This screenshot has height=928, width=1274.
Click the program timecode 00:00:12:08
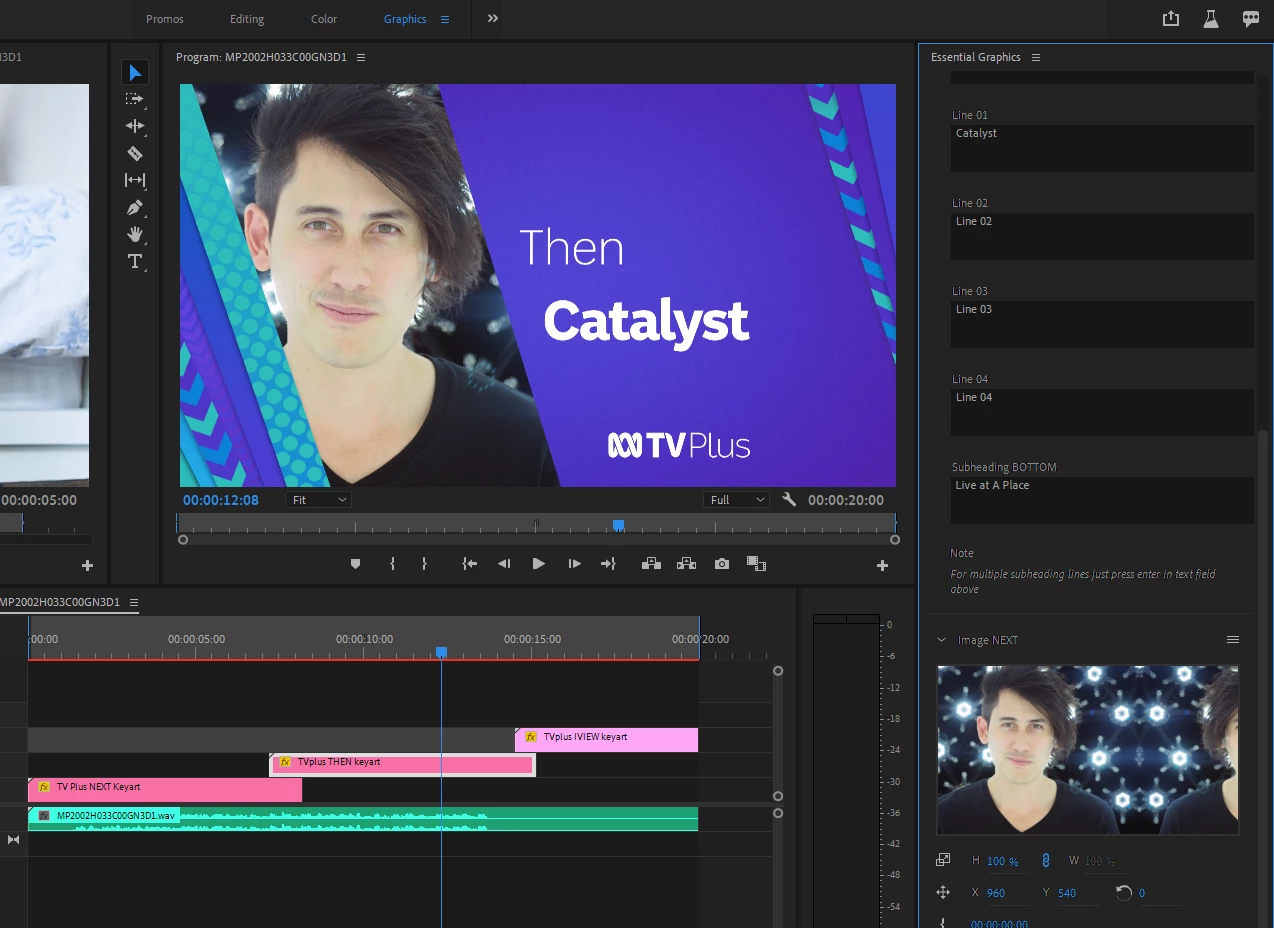click(x=221, y=500)
